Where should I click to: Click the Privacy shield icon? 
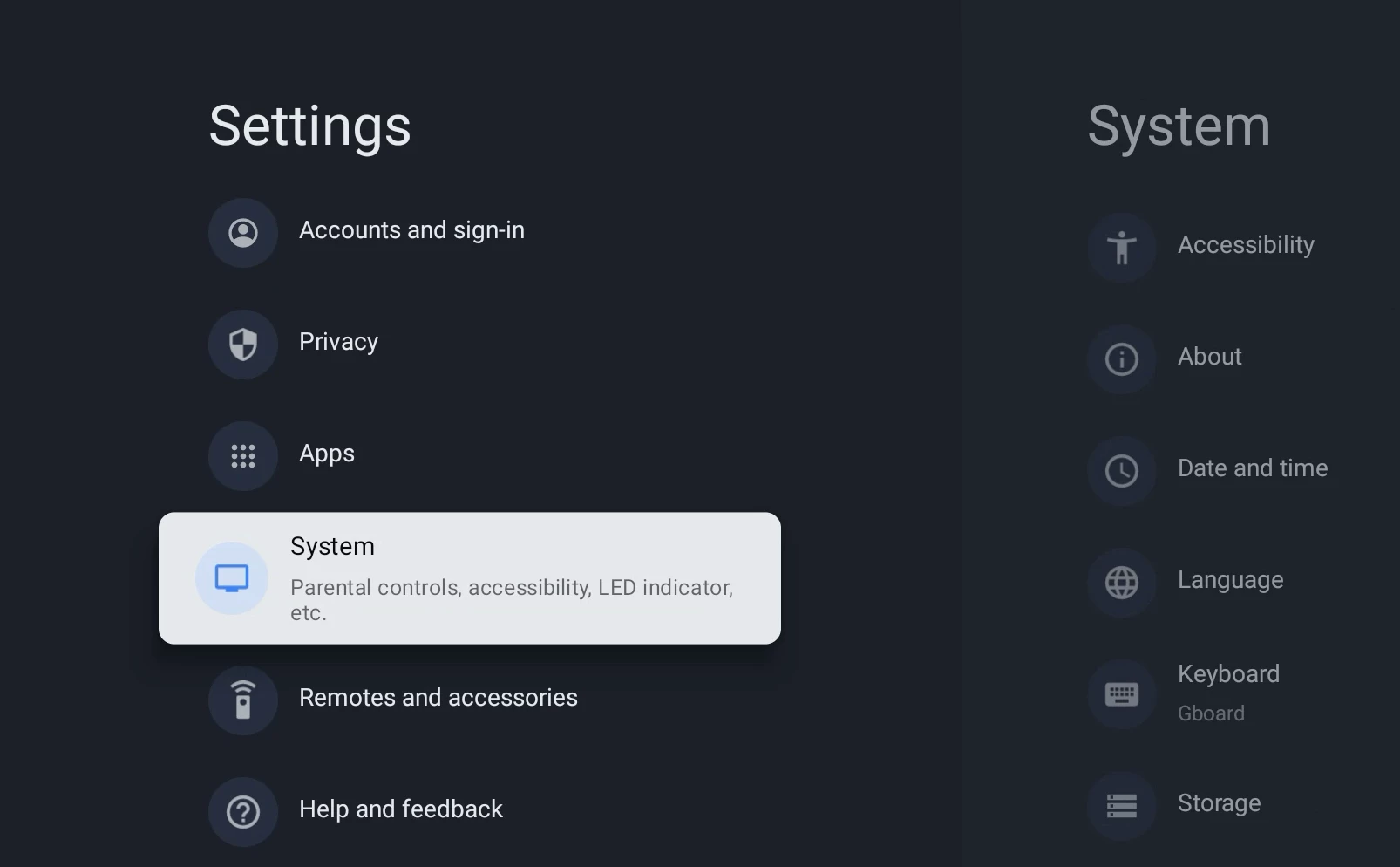click(x=243, y=345)
